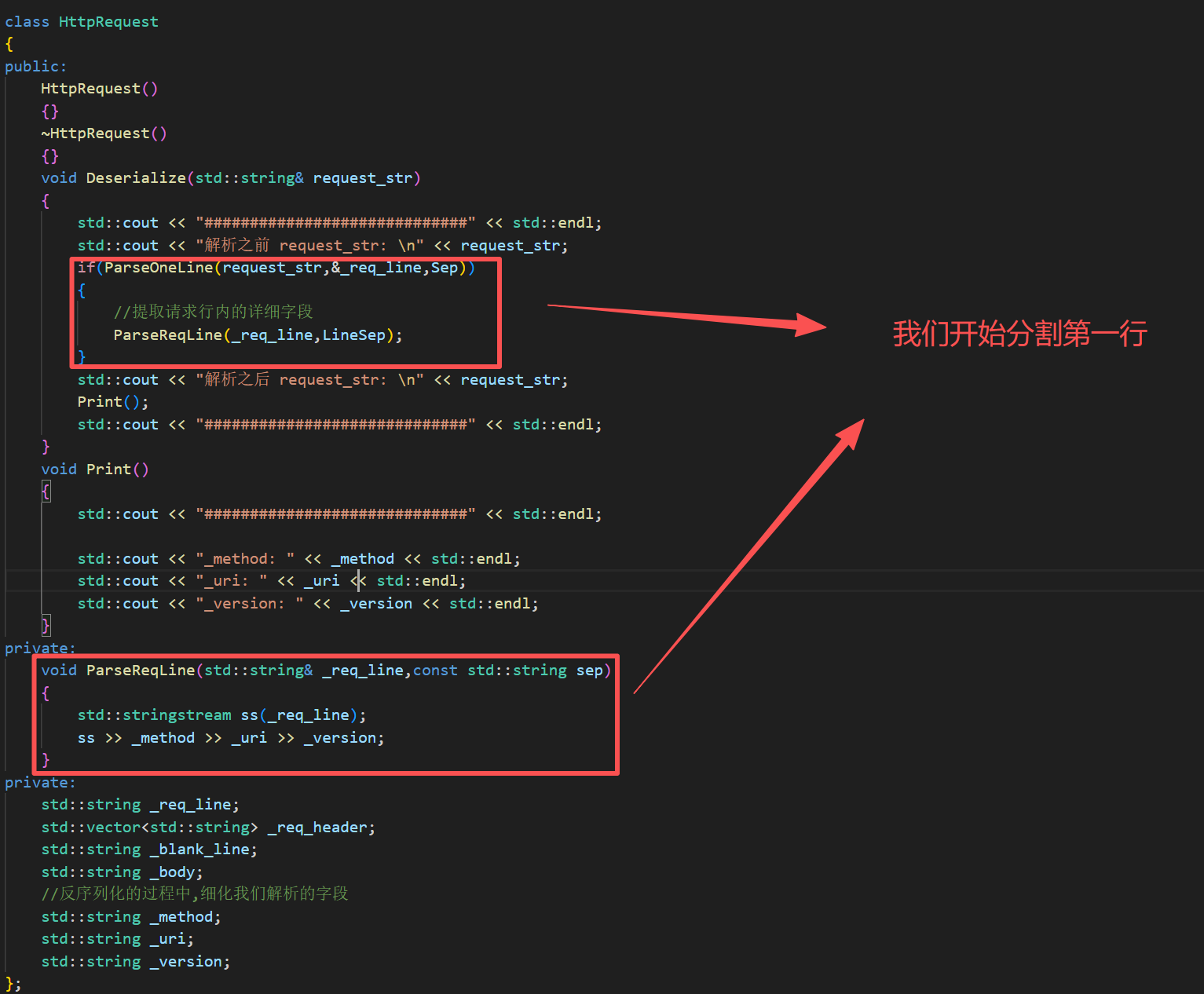Click the 'void Print()' function definition
1204x994 pixels.
pos(95,470)
